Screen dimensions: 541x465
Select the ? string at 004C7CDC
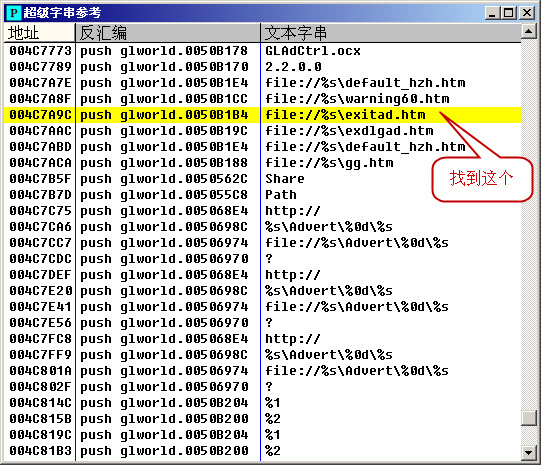click(x=269, y=259)
